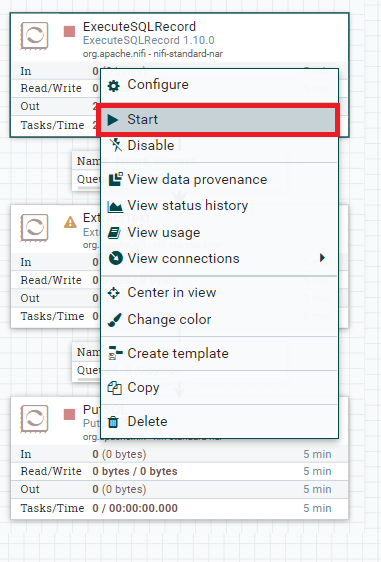Click the View connections arrow circle icon
The image size is (381, 562).
pyautogui.click(x=115, y=258)
